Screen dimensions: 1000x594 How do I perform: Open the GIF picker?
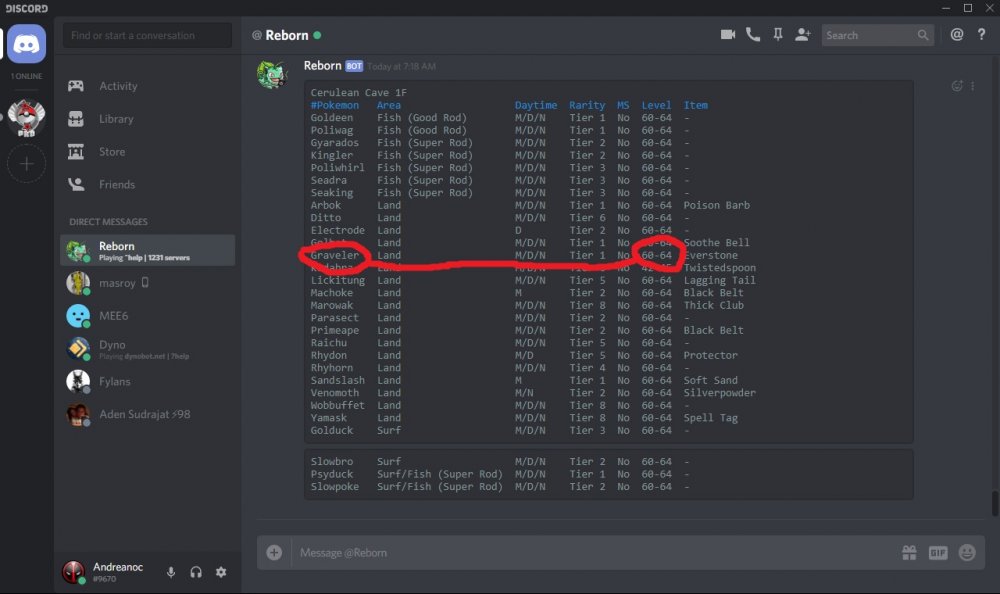pyautogui.click(x=938, y=552)
